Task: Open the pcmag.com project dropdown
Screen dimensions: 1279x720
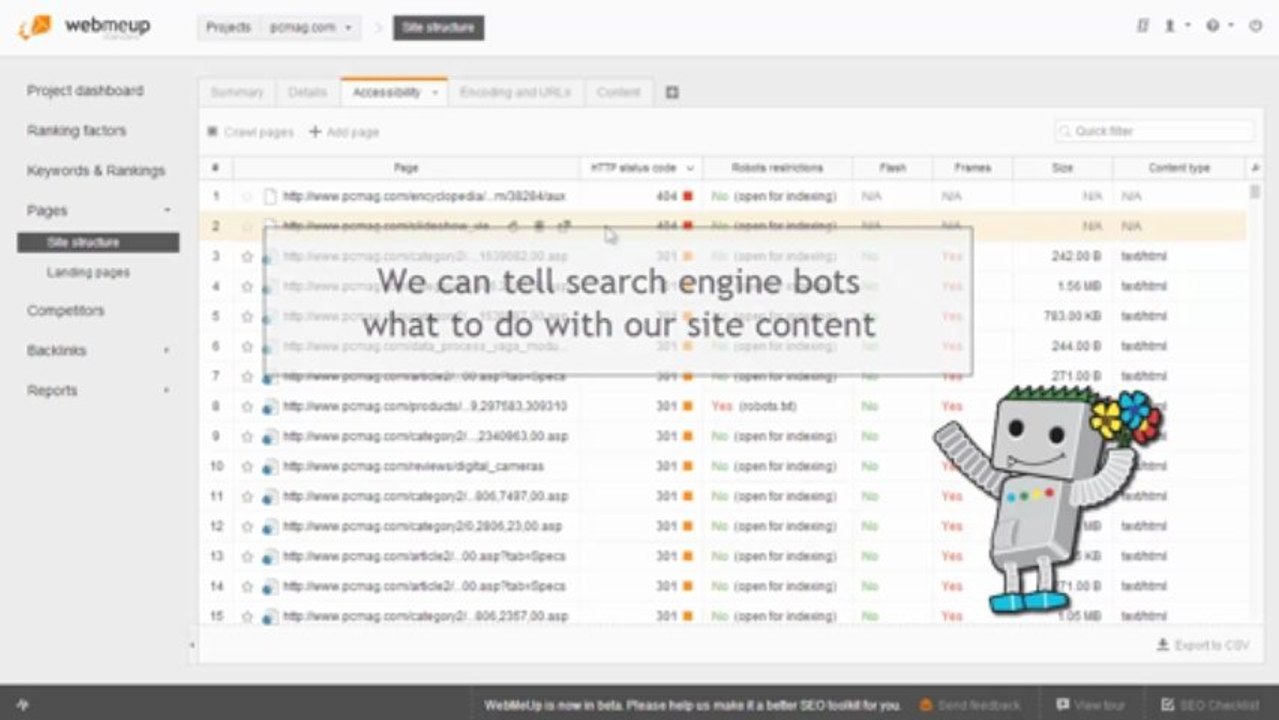Action: tap(310, 27)
